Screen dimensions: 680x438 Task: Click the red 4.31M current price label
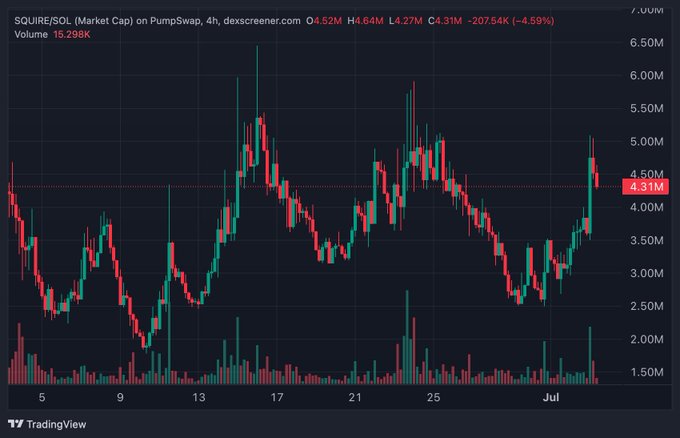[x=646, y=187]
